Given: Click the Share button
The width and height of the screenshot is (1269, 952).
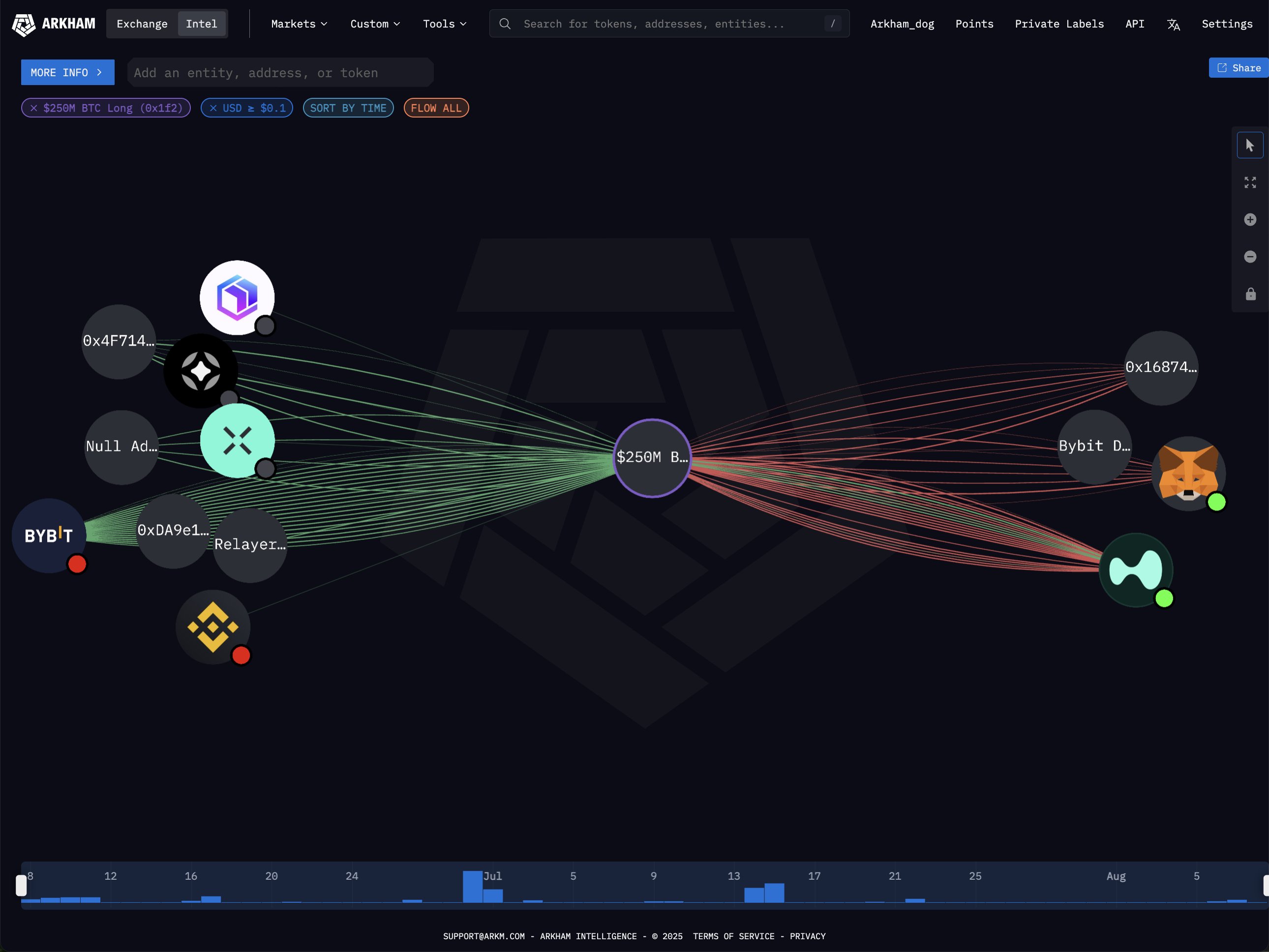Looking at the screenshot, I should [1239, 68].
